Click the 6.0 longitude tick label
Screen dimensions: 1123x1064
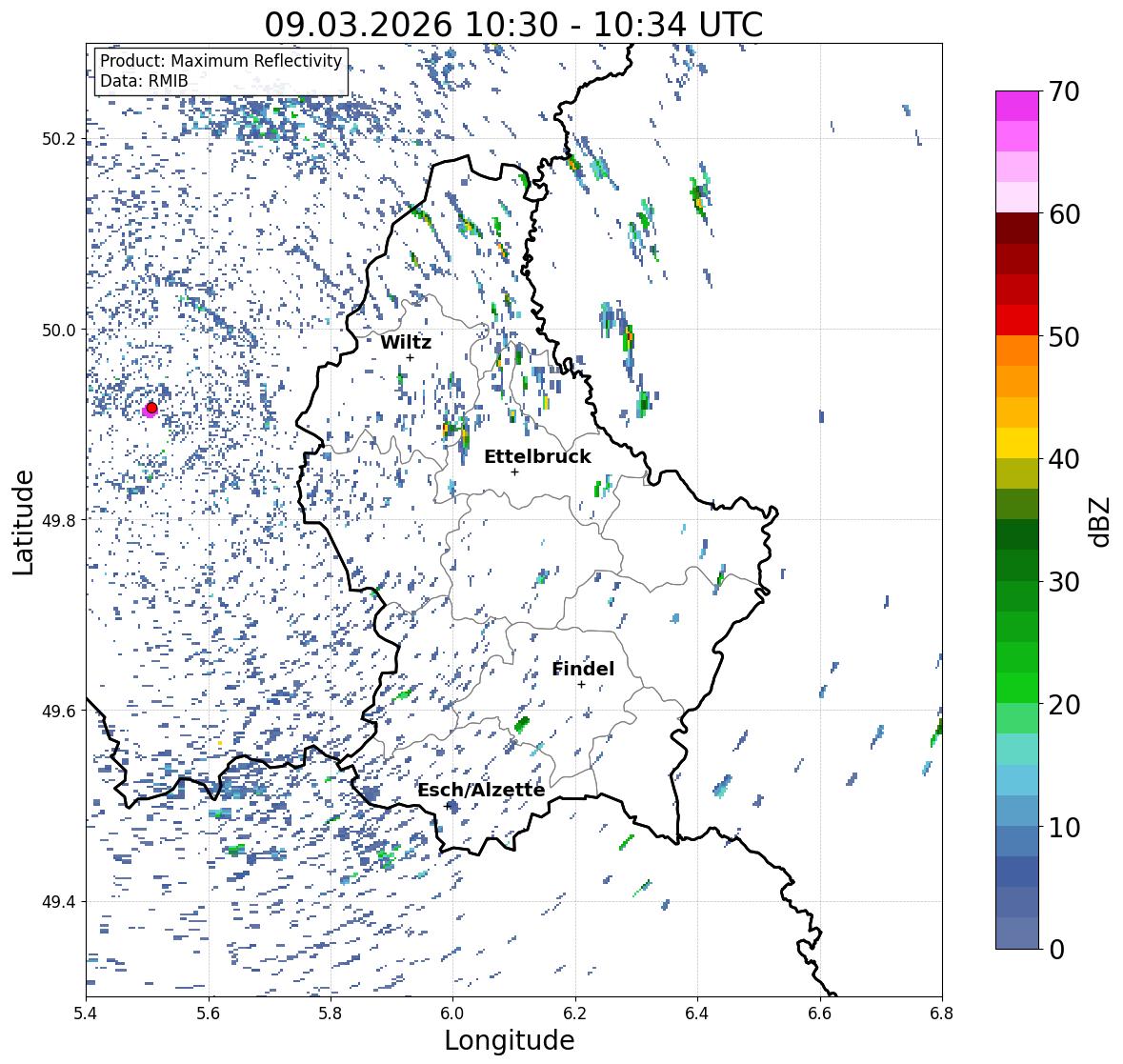click(452, 1014)
